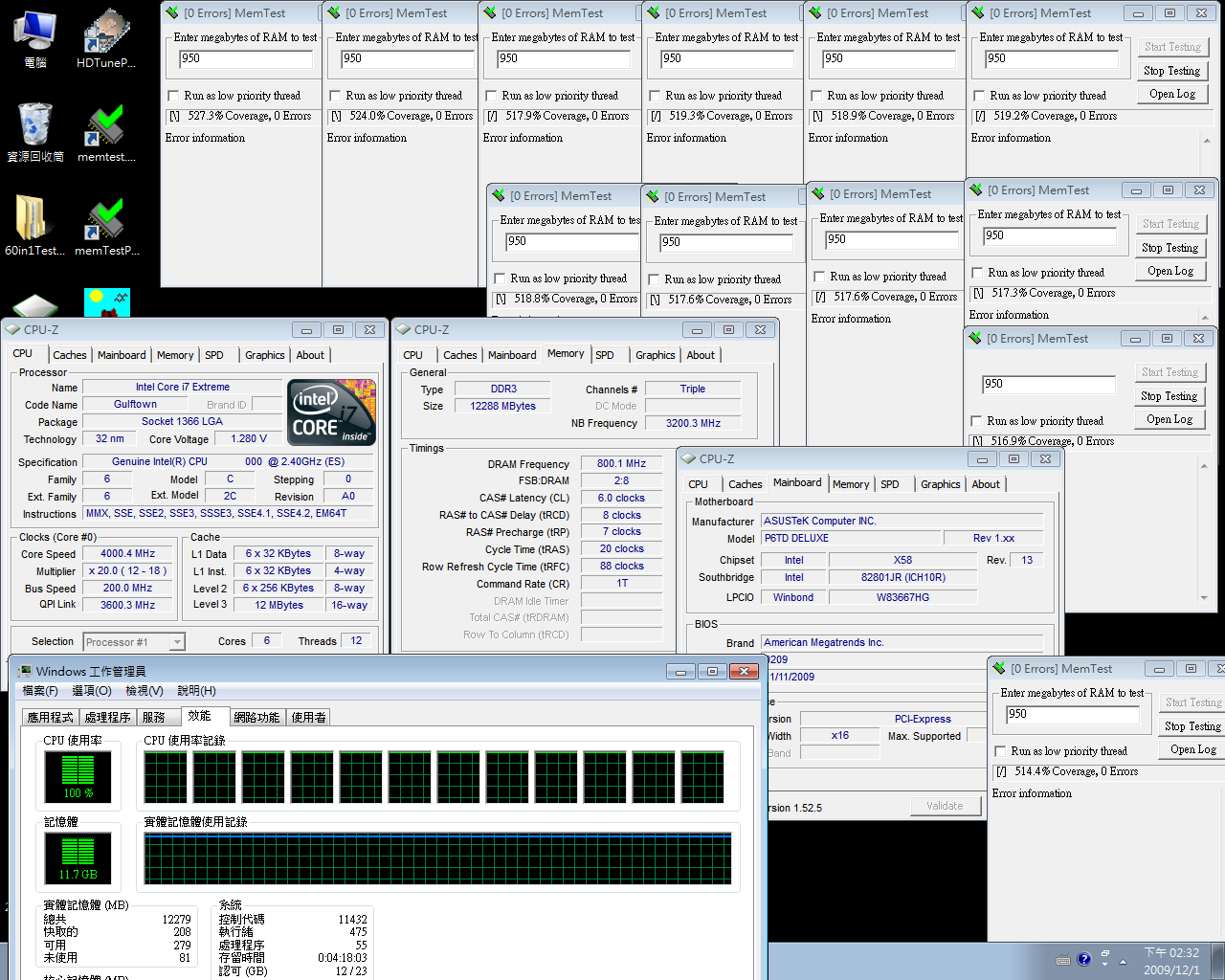
Task: Click the MemTest title icon of the 514.4% coverage window
Action: click(x=999, y=668)
